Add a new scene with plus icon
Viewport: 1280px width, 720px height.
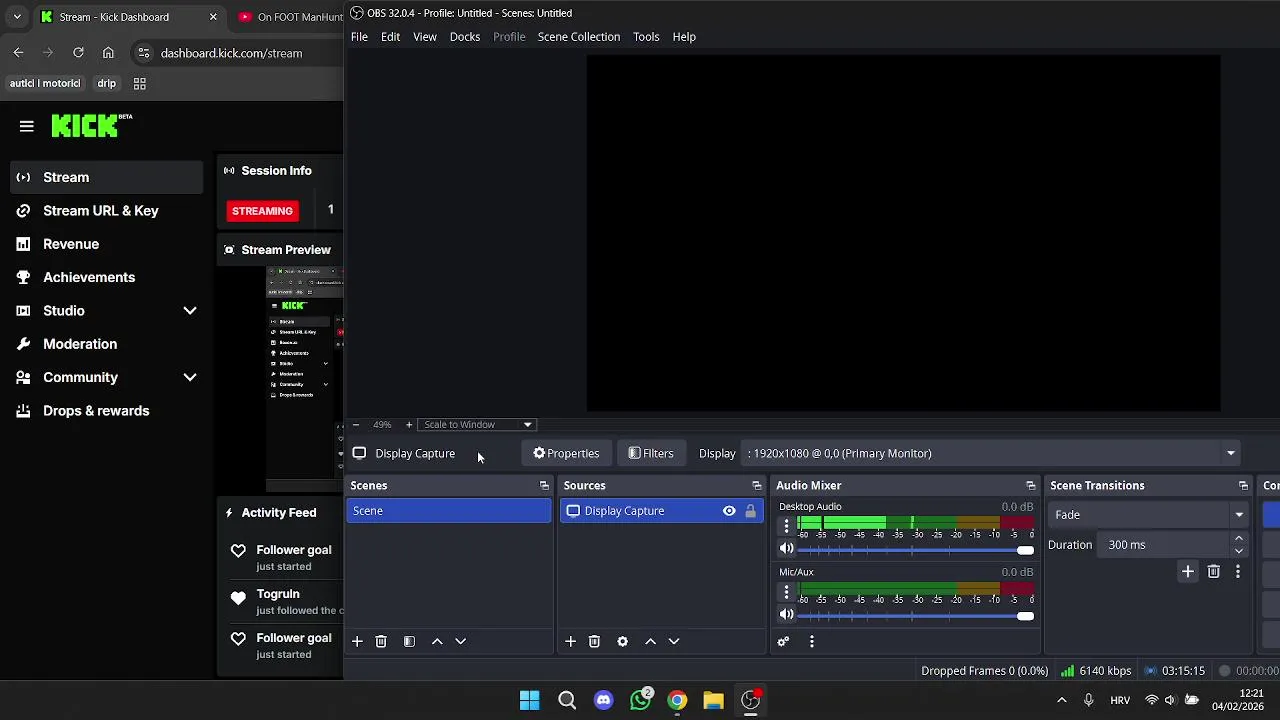coord(357,641)
